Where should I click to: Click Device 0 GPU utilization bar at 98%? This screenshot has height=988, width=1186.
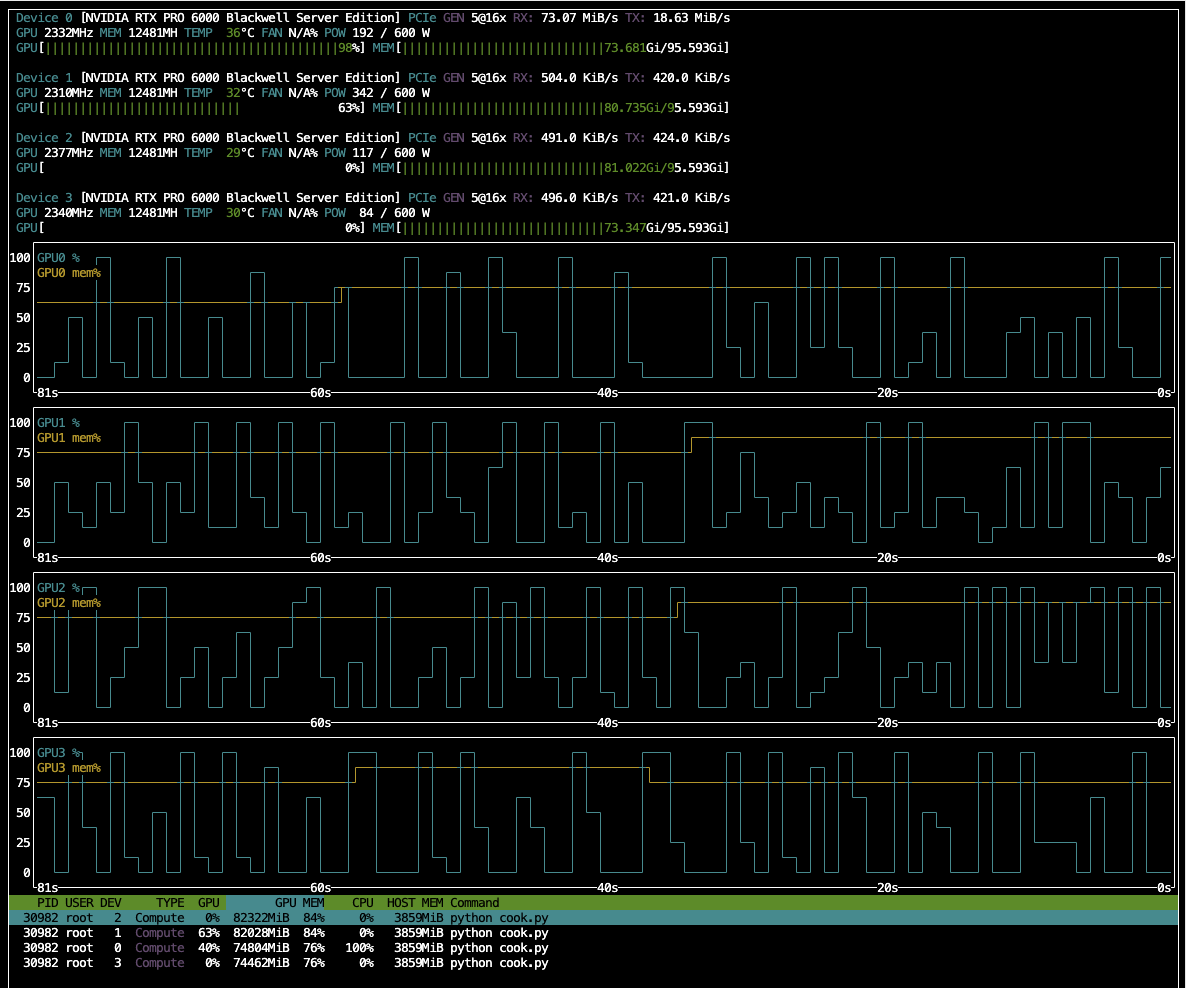click(191, 48)
